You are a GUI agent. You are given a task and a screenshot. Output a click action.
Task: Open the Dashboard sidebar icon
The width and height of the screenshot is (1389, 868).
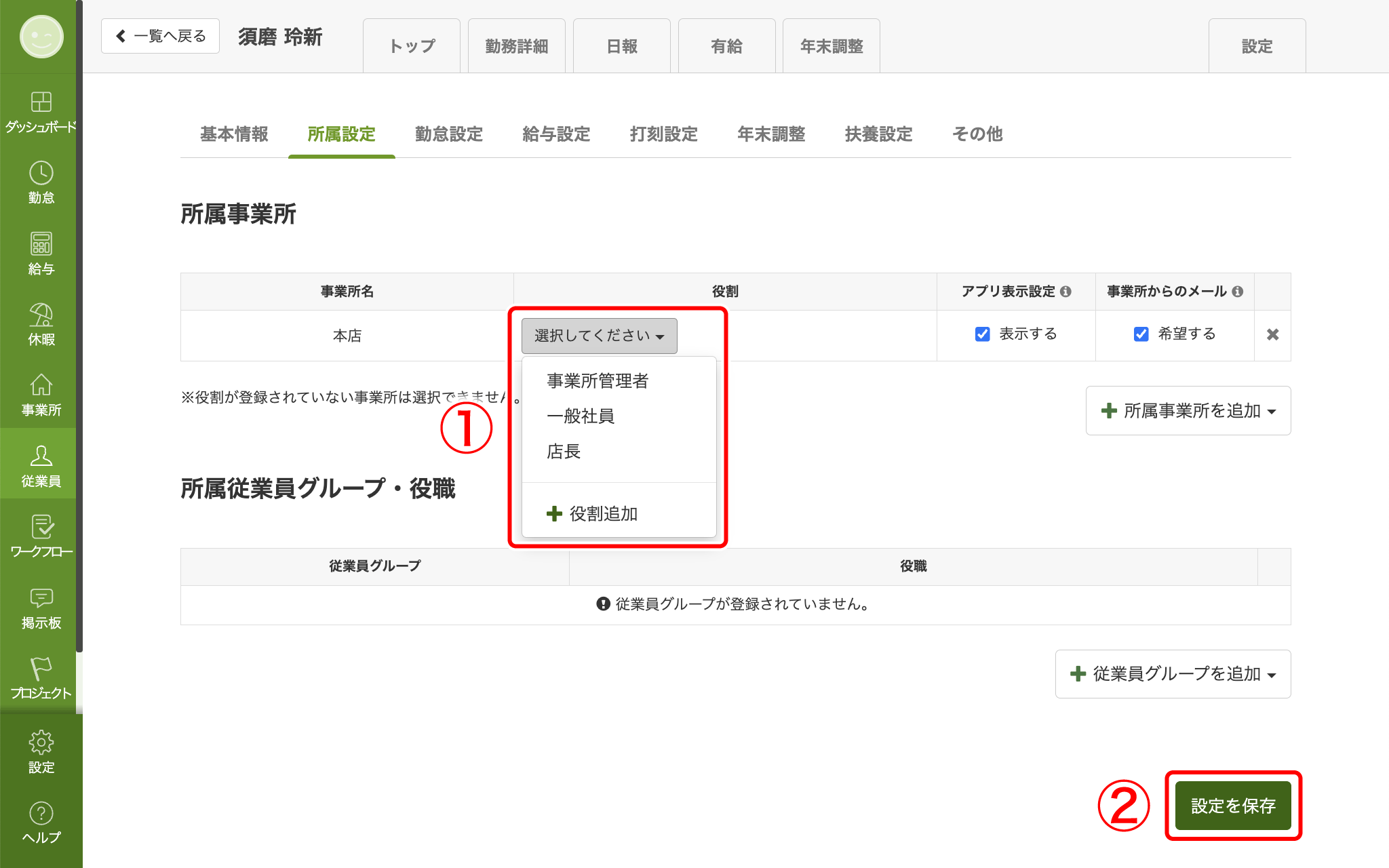[41, 102]
